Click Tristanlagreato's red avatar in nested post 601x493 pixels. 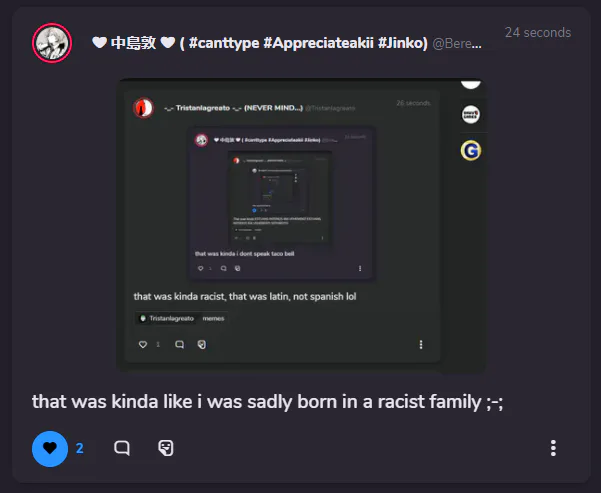[x=143, y=108]
